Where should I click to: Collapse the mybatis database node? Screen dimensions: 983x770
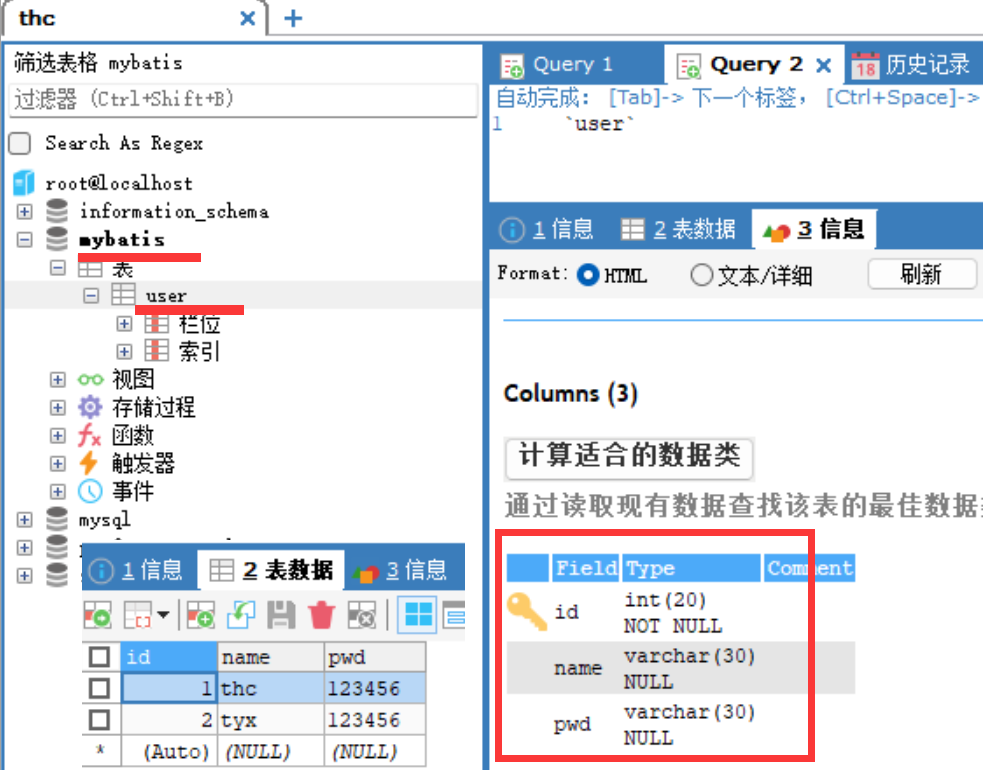(24, 239)
